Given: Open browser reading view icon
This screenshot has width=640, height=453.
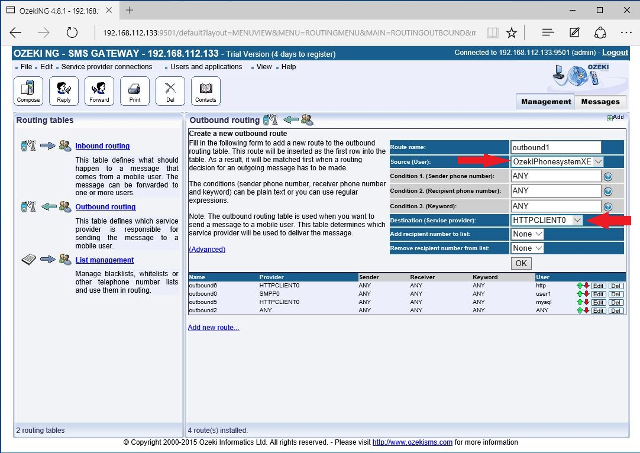Looking at the screenshot, I should (x=493, y=33).
